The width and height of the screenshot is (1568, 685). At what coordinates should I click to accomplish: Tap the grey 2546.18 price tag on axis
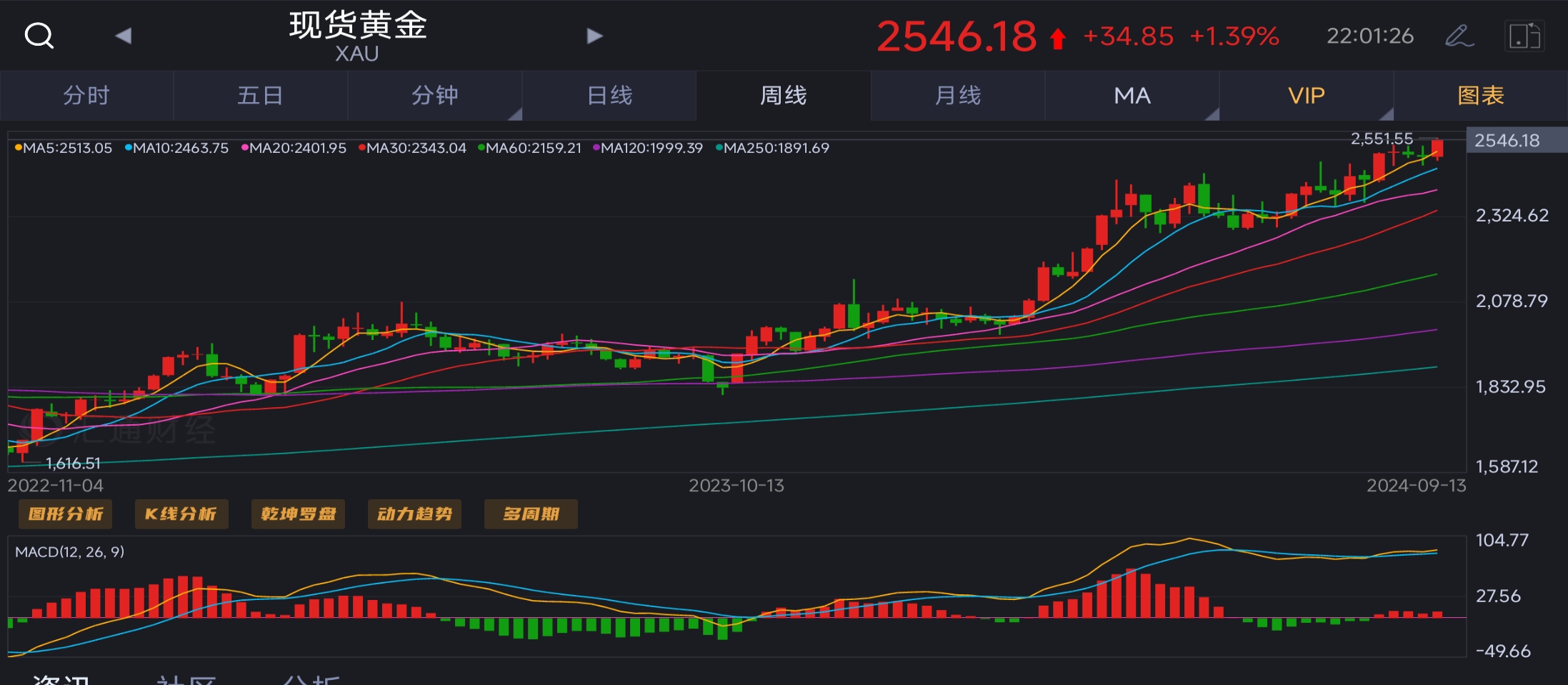coord(1517,140)
